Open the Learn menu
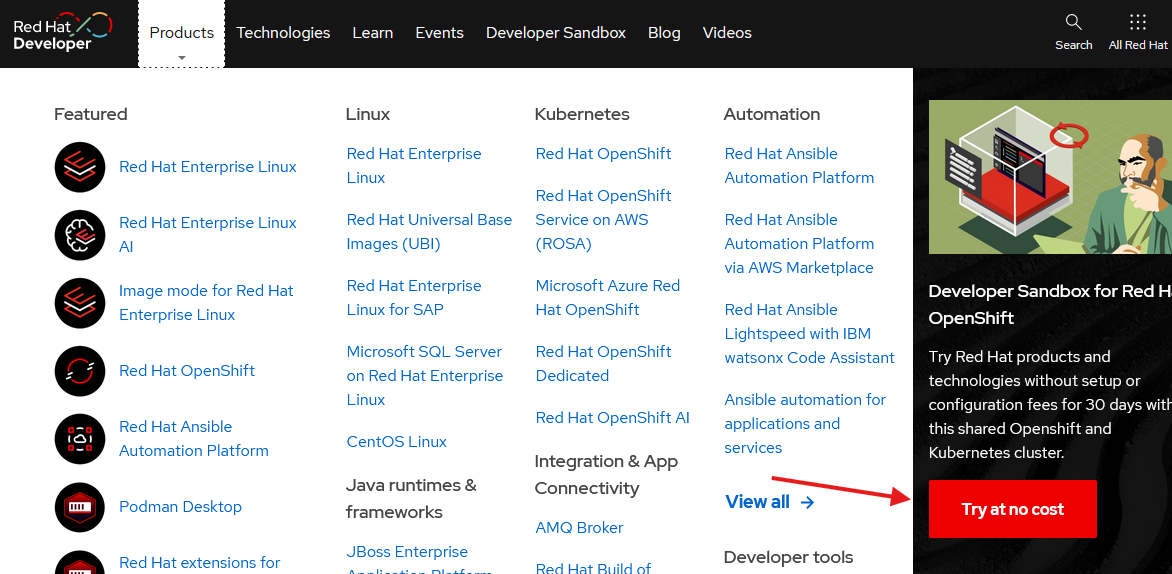The width and height of the screenshot is (1172, 574). pyautogui.click(x=373, y=33)
